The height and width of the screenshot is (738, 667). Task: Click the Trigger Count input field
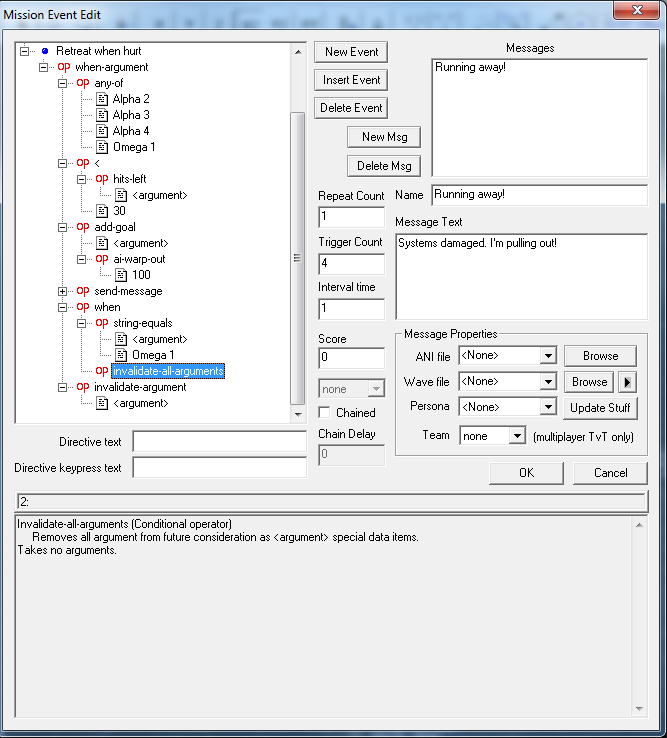(x=351, y=264)
